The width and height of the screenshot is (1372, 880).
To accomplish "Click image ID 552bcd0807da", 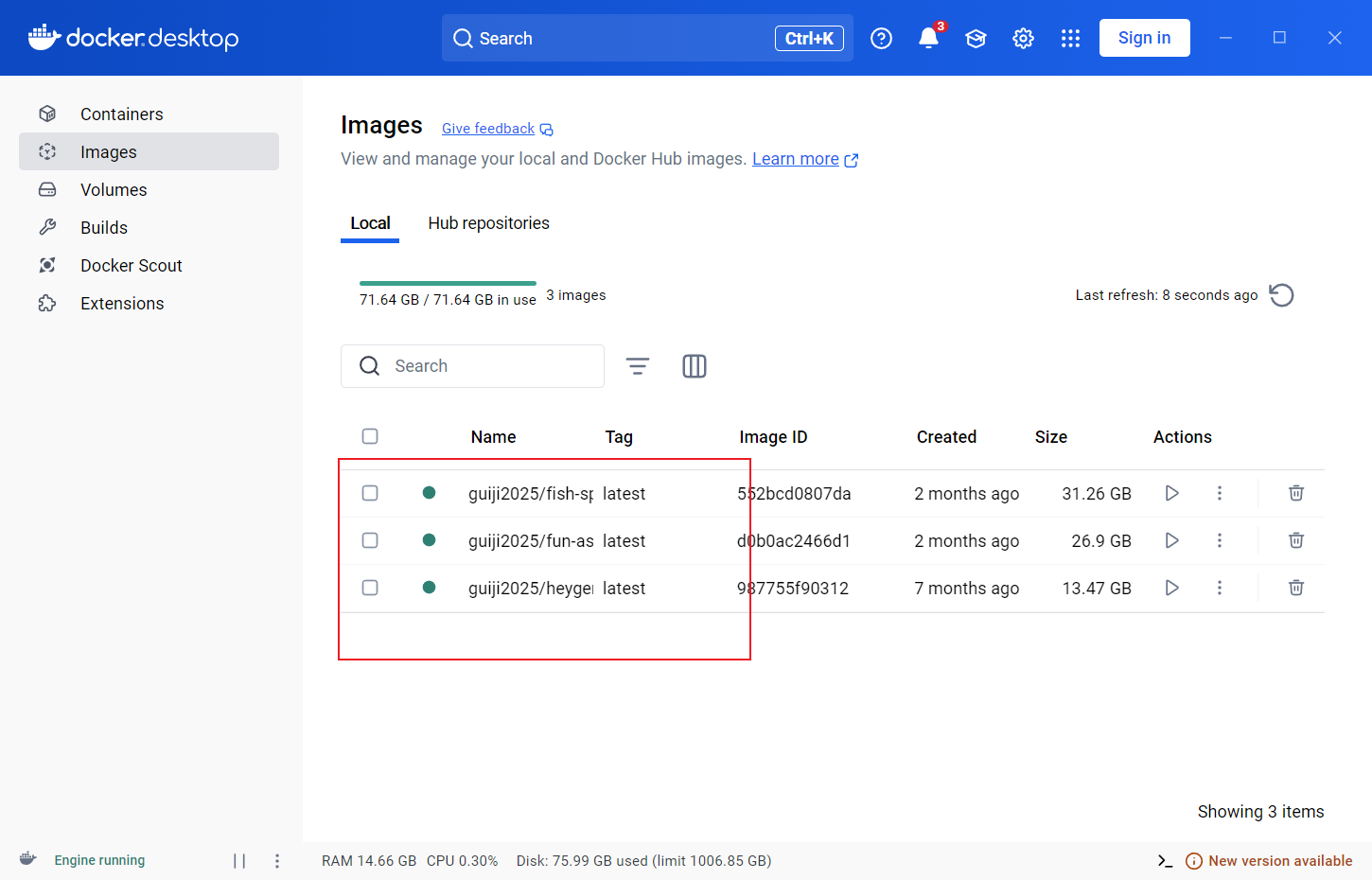I will pyautogui.click(x=794, y=494).
